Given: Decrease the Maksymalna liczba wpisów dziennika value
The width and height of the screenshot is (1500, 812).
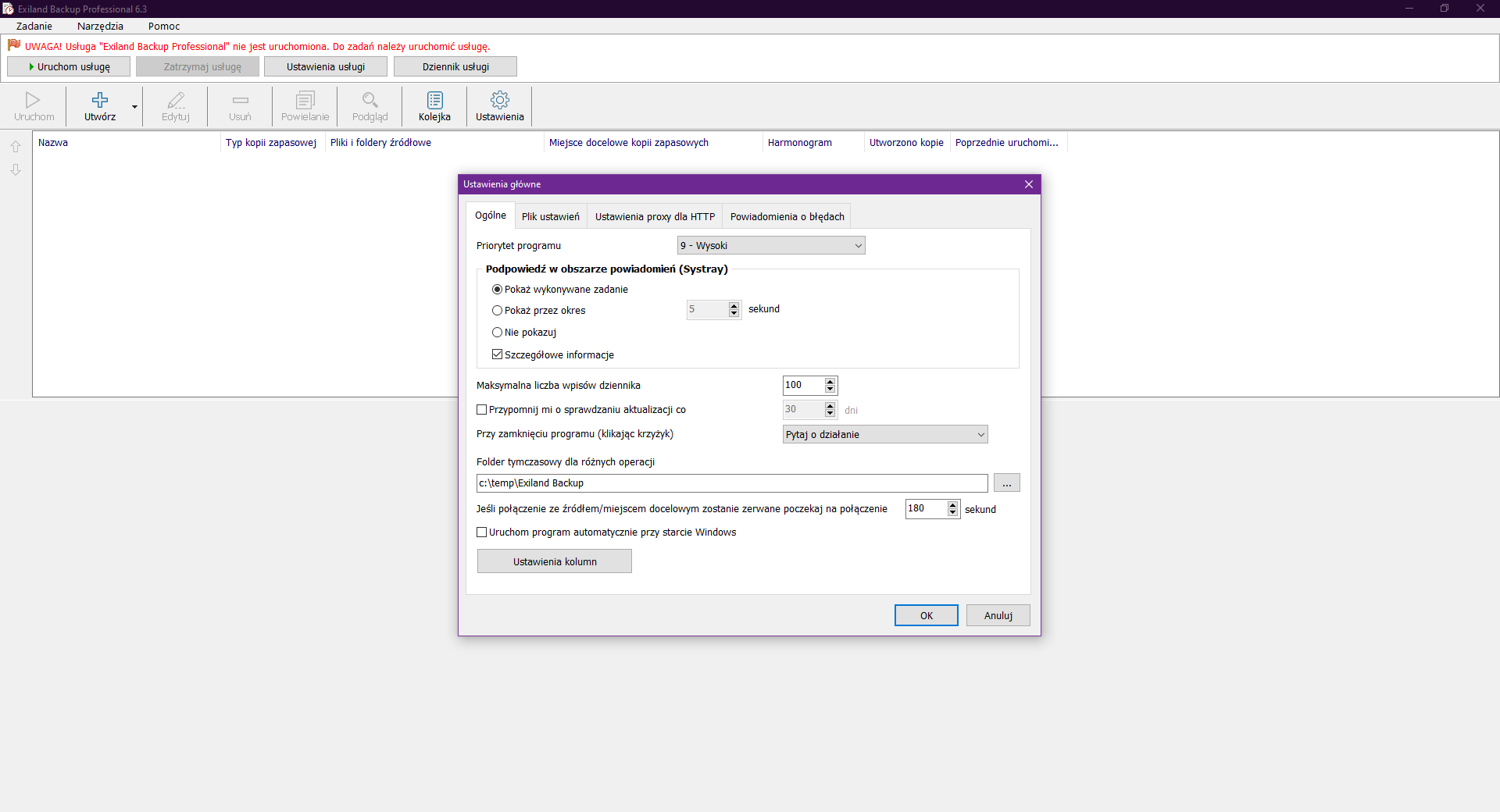Looking at the screenshot, I should [x=830, y=390].
